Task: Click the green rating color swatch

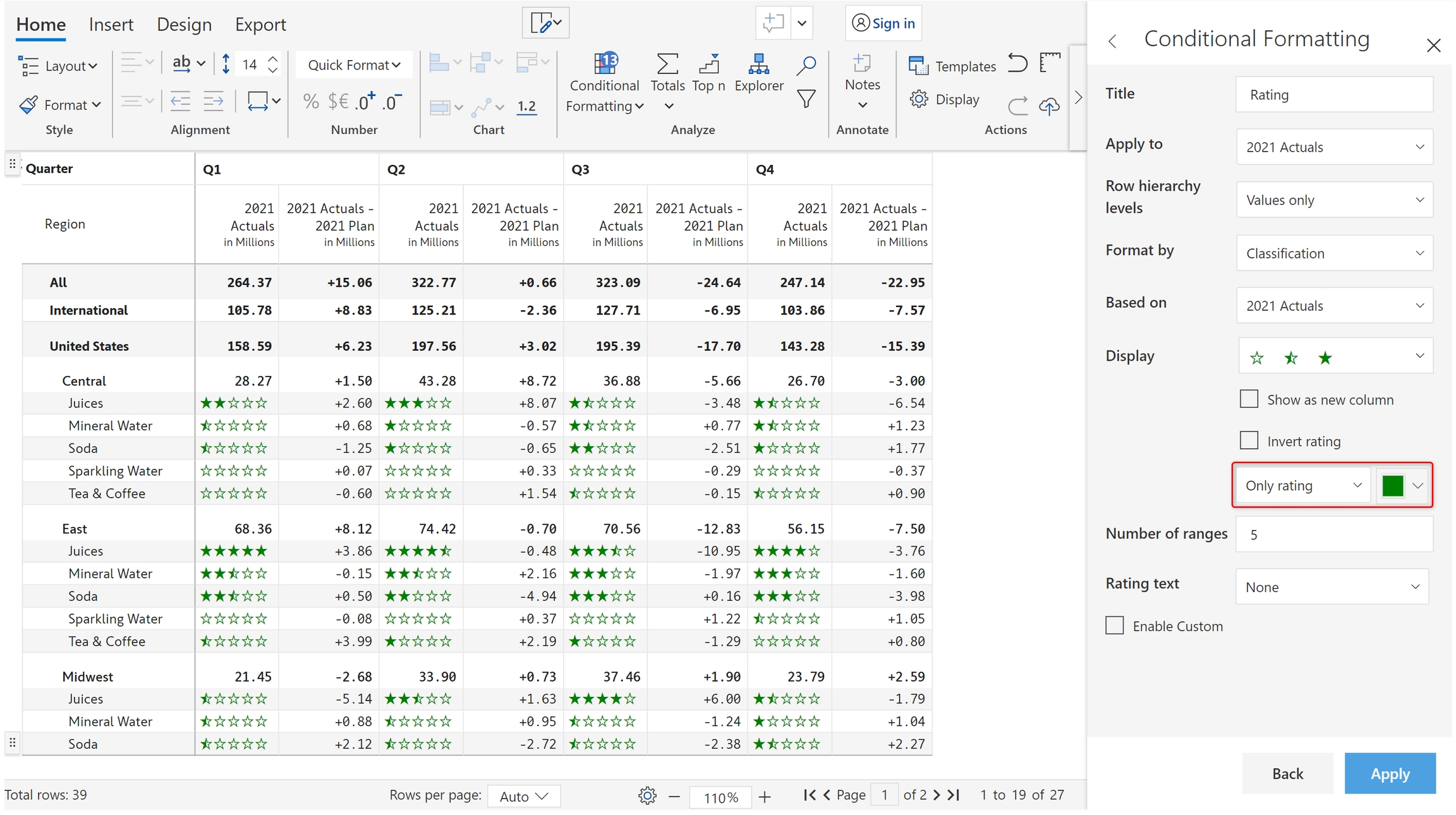Action: pos(1392,486)
